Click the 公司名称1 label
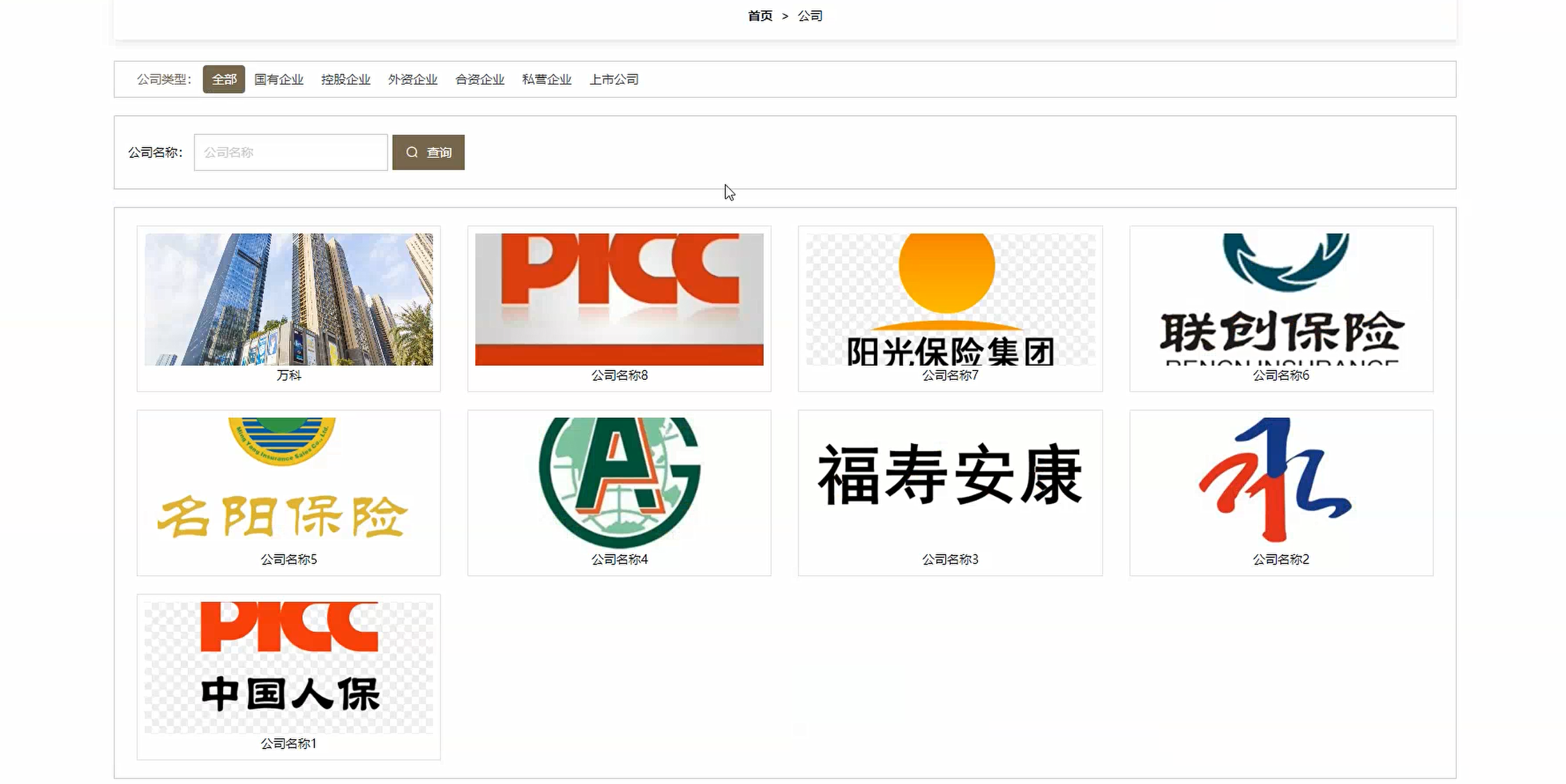 (x=289, y=743)
